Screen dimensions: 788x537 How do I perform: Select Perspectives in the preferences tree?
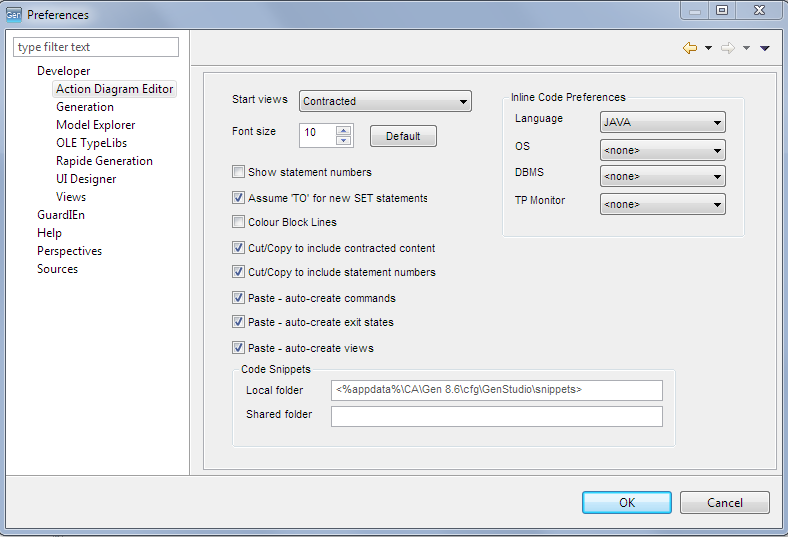tap(69, 251)
